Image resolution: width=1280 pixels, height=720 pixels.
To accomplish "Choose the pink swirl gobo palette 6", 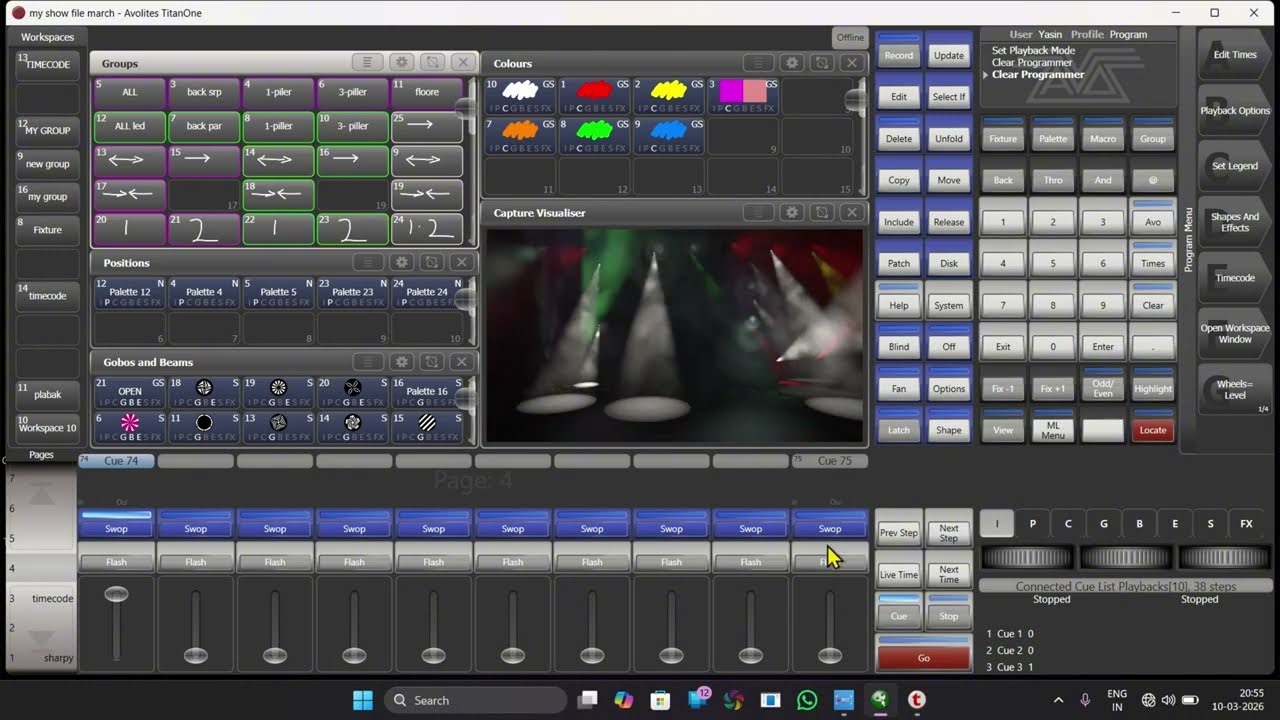I will point(130,427).
